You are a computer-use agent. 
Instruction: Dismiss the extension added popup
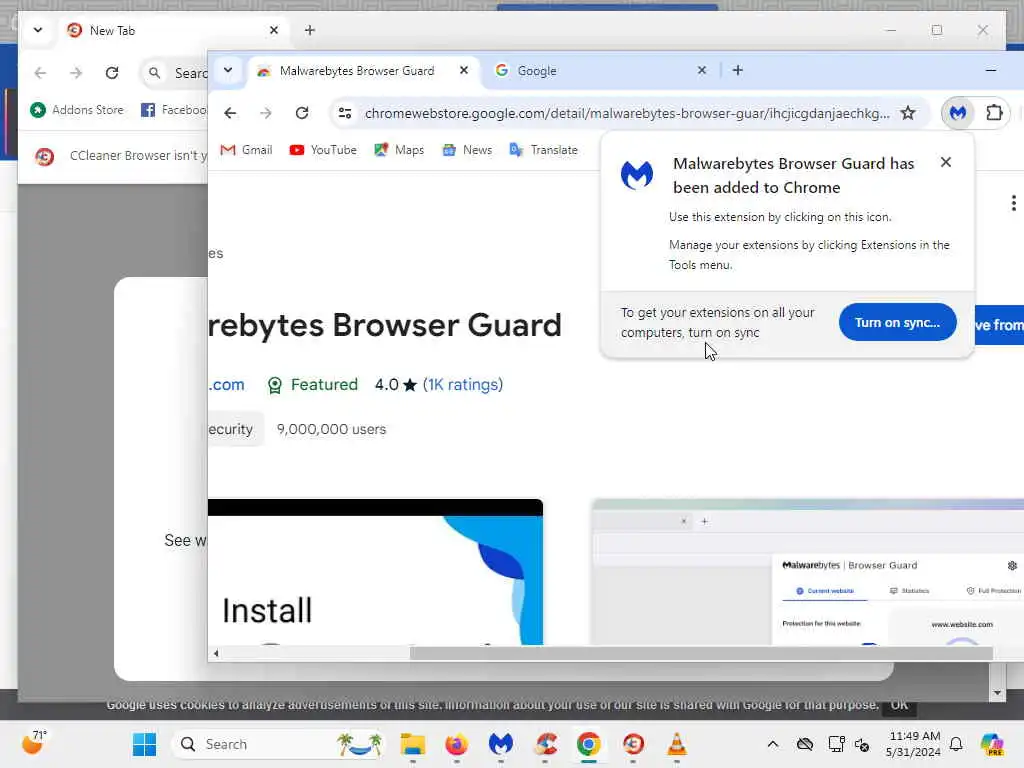(946, 162)
